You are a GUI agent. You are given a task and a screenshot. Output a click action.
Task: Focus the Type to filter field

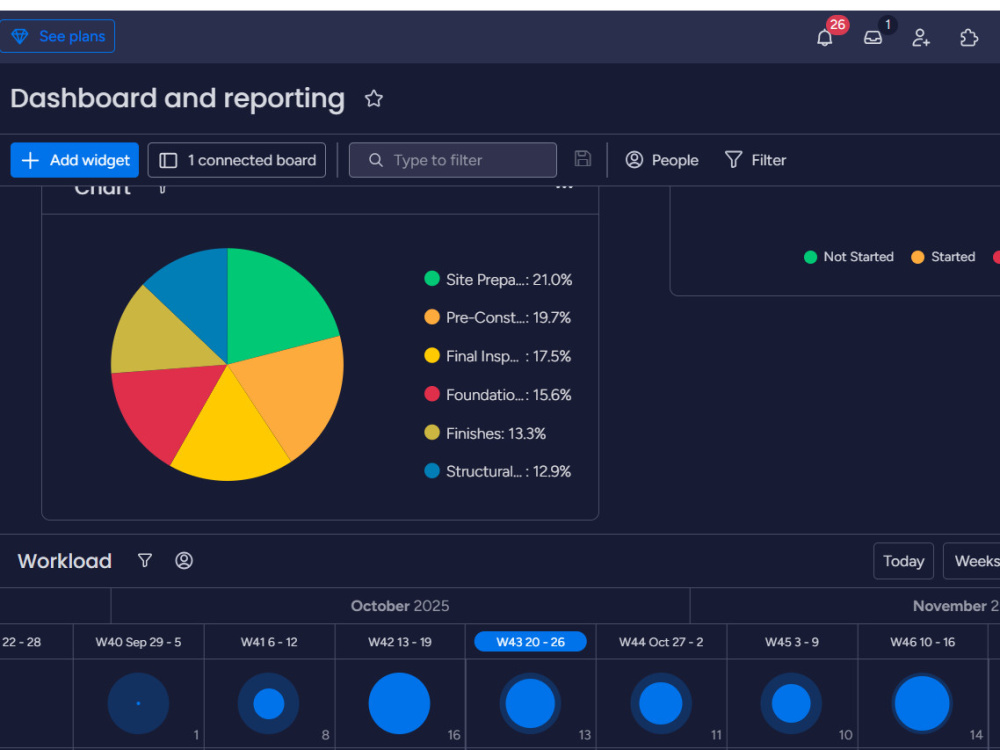(x=453, y=160)
